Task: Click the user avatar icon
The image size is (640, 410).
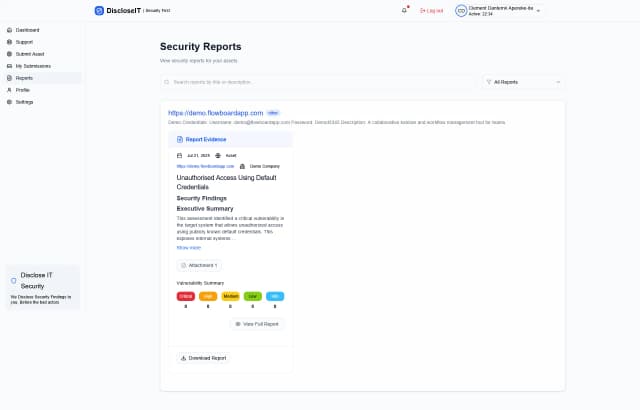Action: [461, 10]
